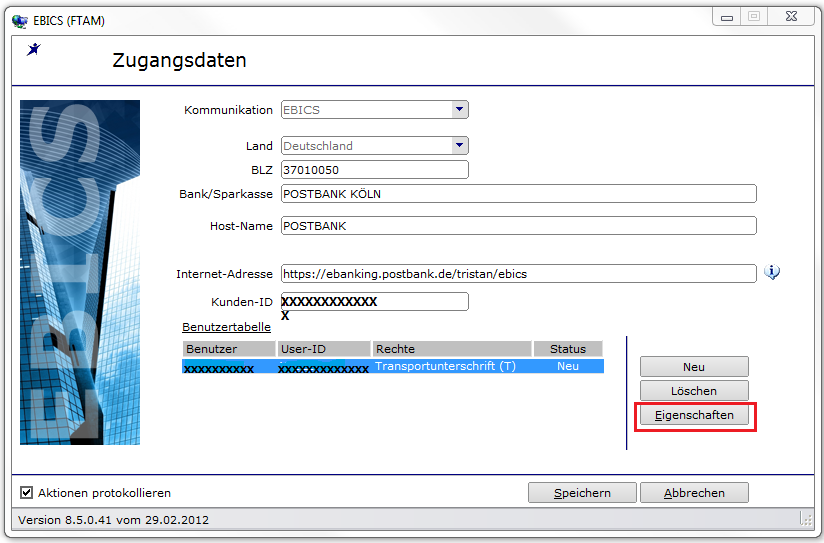The height and width of the screenshot is (543, 824).
Task: Expand the Land dropdown arrow
Action: tap(459, 145)
